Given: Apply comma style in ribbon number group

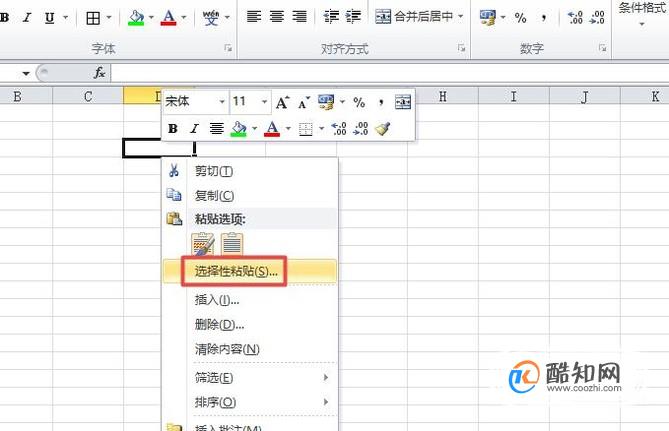Looking at the screenshot, I should click(x=544, y=17).
